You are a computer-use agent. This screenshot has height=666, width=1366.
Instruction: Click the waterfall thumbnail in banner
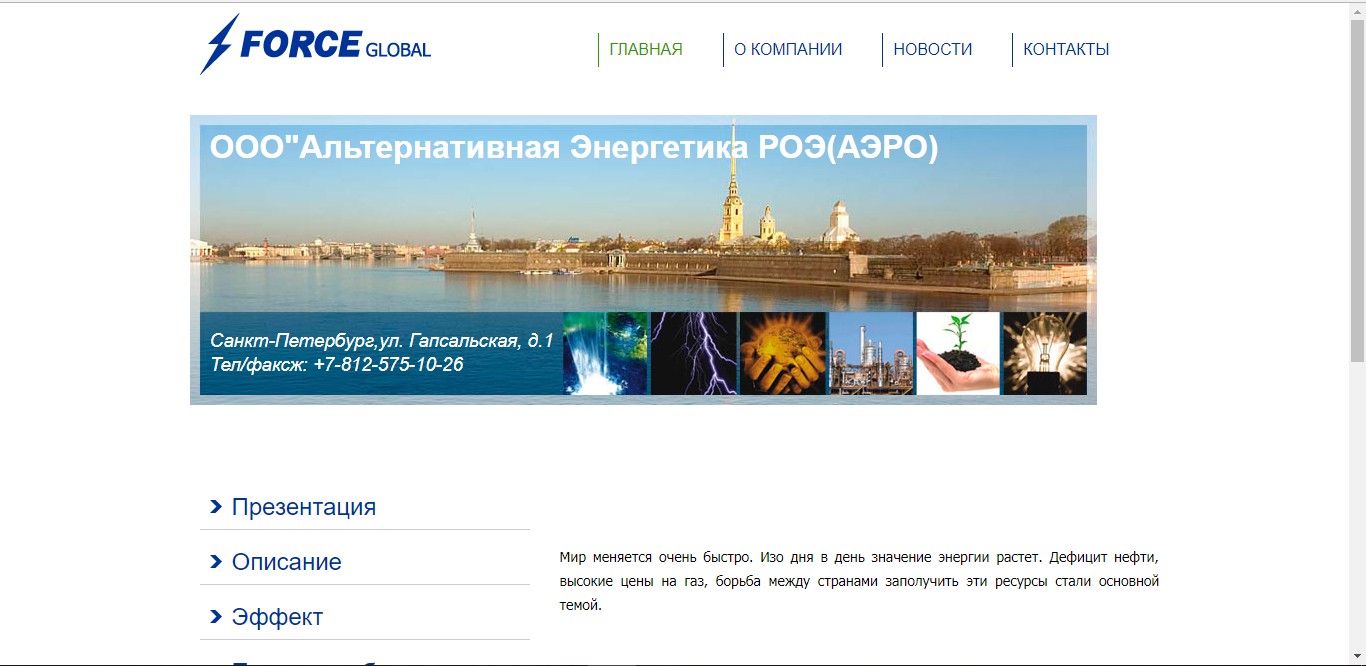(605, 353)
